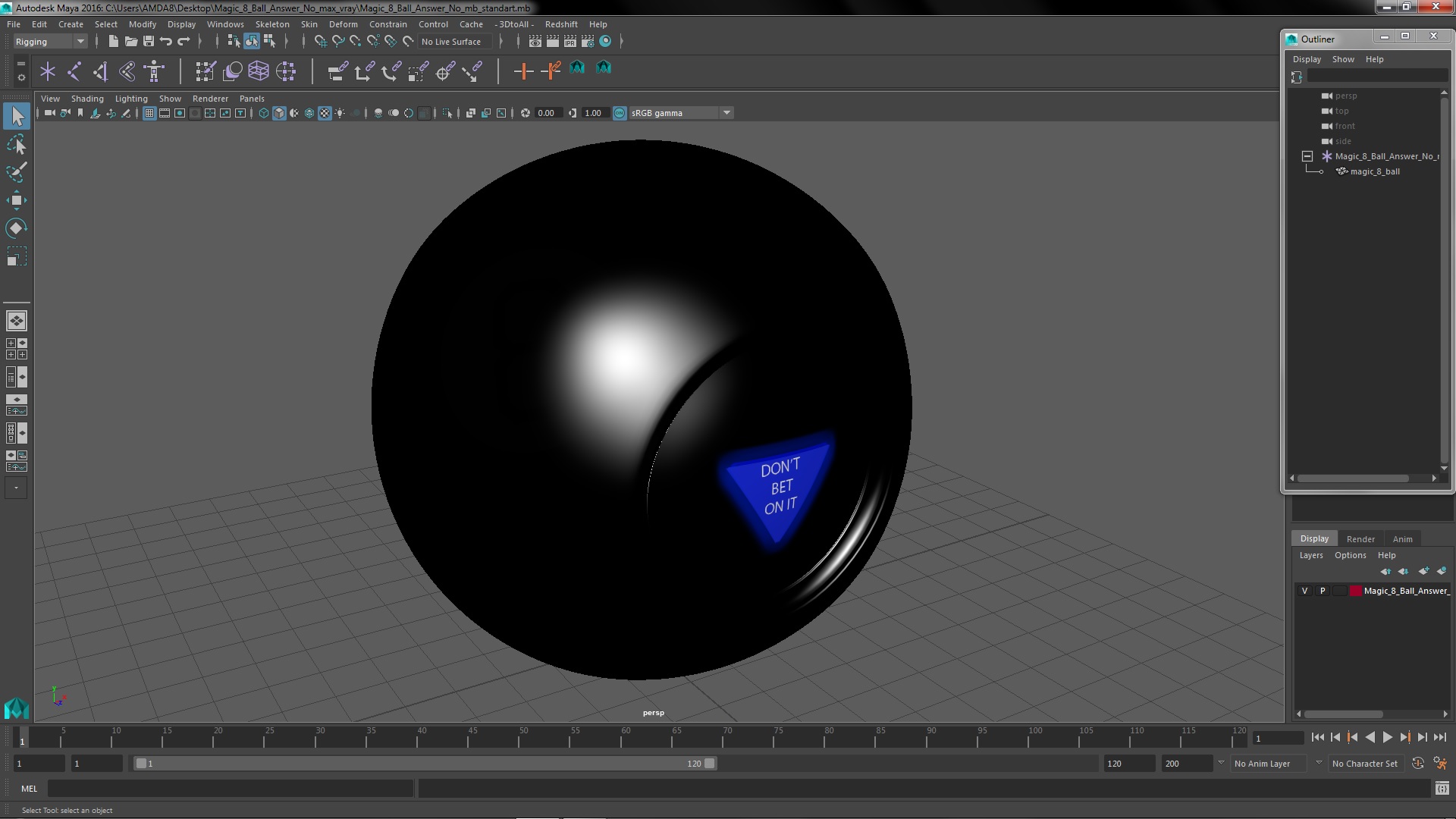The width and height of the screenshot is (1456, 819).
Task: Collapse Magic_8_Ball_Answer_No node in Outliner
Action: (1307, 156)
